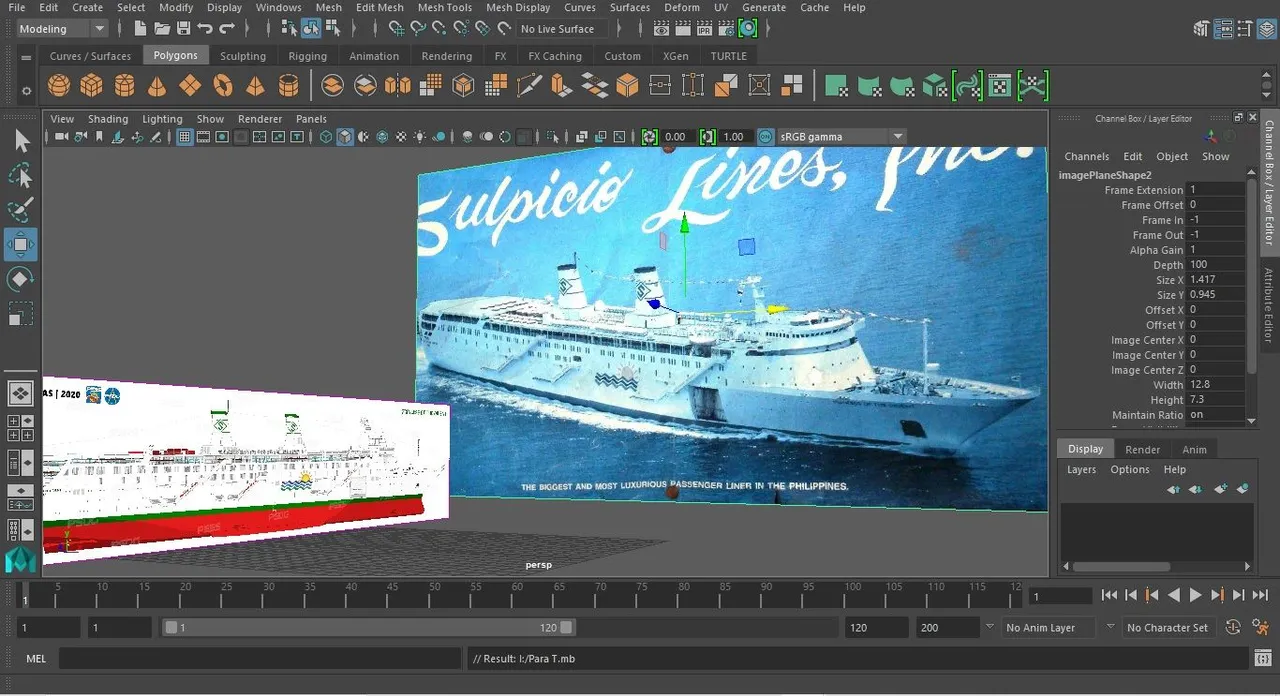Activate the Scale tool
Screen dimensions: 1280x696
[20, 314]
